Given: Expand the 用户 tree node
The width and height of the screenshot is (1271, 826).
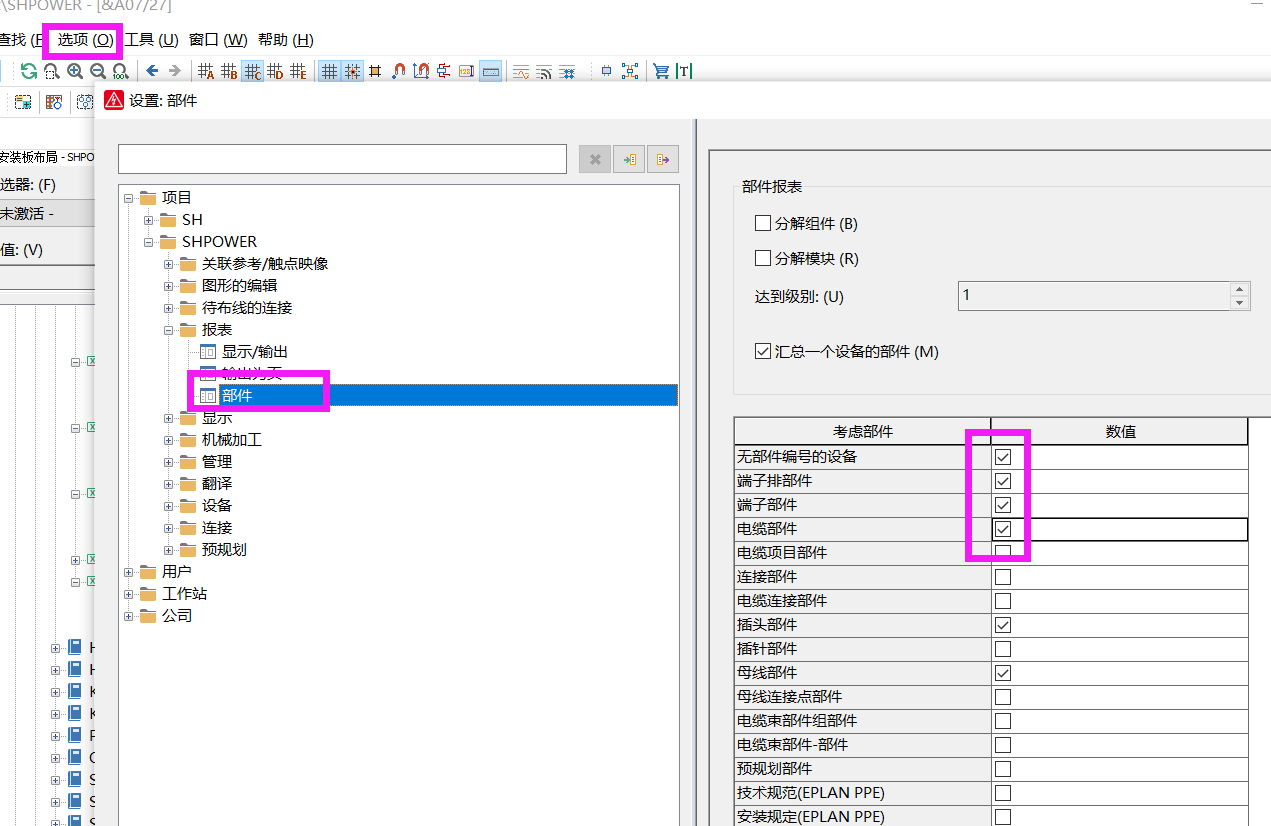Looking at the screenshot, I should pos(131,571).
